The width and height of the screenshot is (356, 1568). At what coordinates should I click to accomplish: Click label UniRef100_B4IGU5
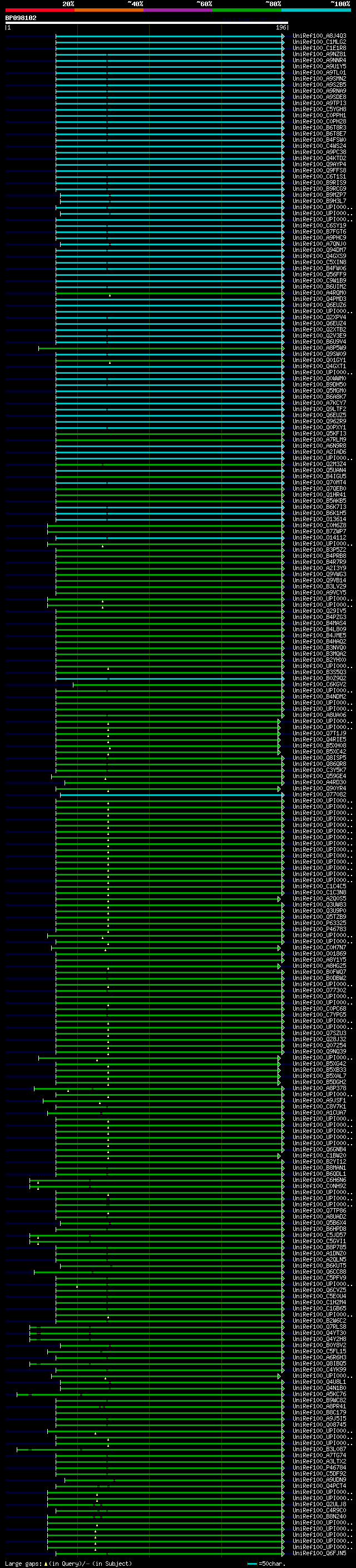point(319,477)
